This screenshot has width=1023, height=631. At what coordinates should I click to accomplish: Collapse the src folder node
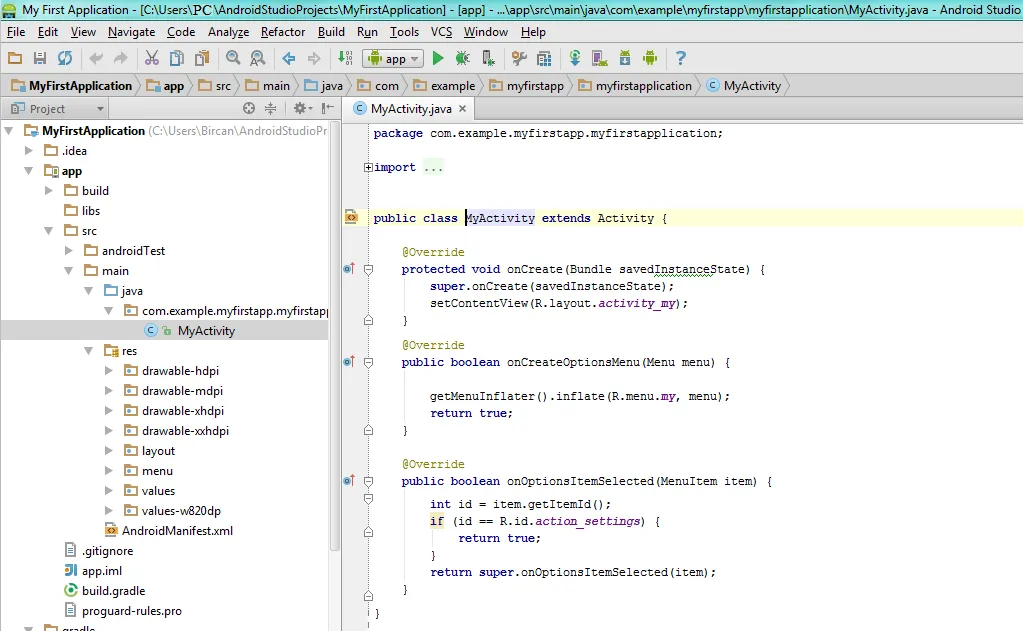[x=49, y=231]
